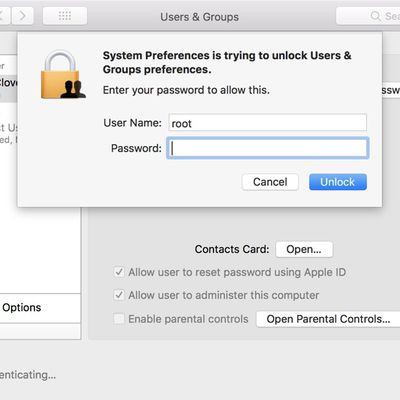The width and height of the screenshot is (400, 400).
Task: Open the Contacts Card
Action: coord(304,249)
